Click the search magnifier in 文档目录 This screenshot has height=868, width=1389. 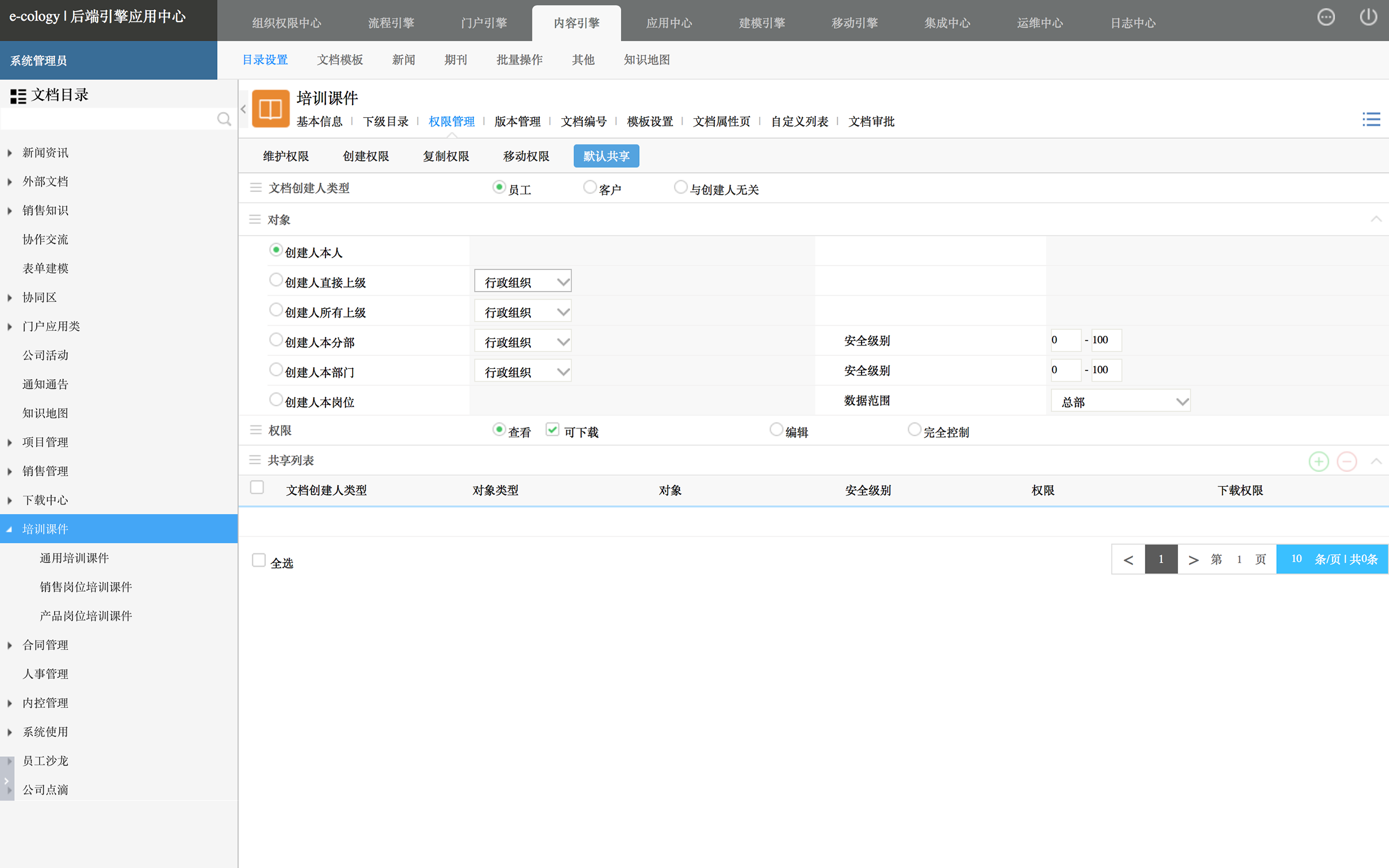coord(224,119)
